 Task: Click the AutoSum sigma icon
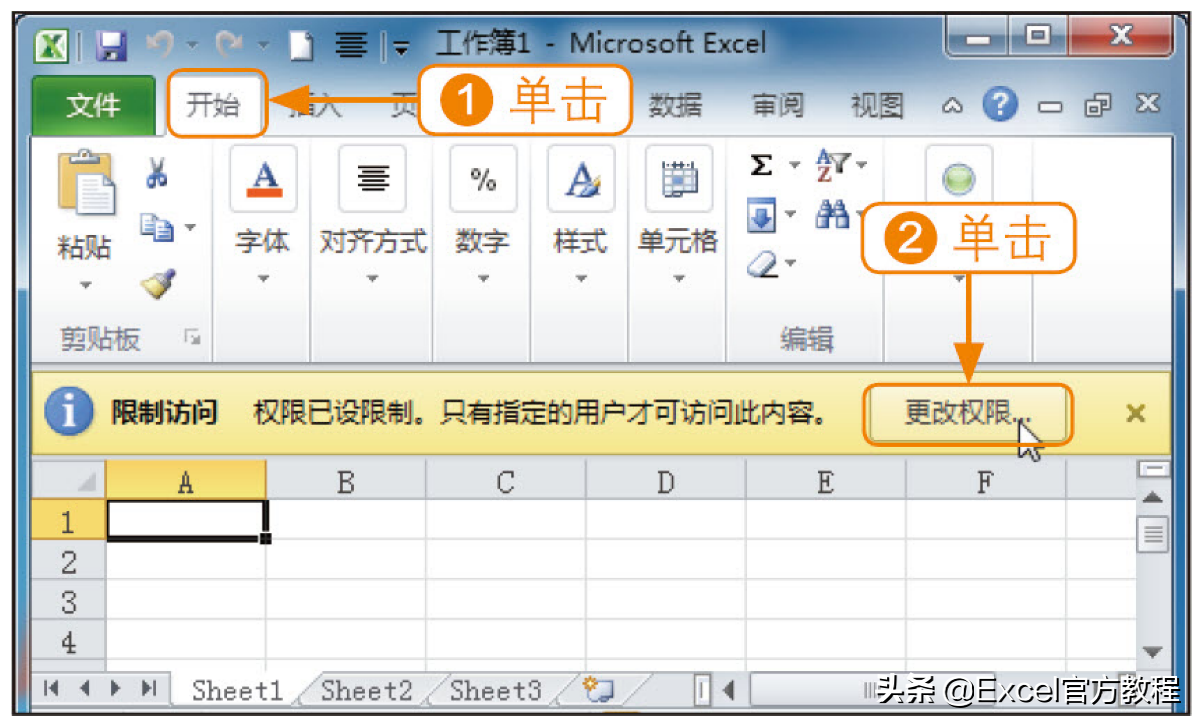point(762,165)
